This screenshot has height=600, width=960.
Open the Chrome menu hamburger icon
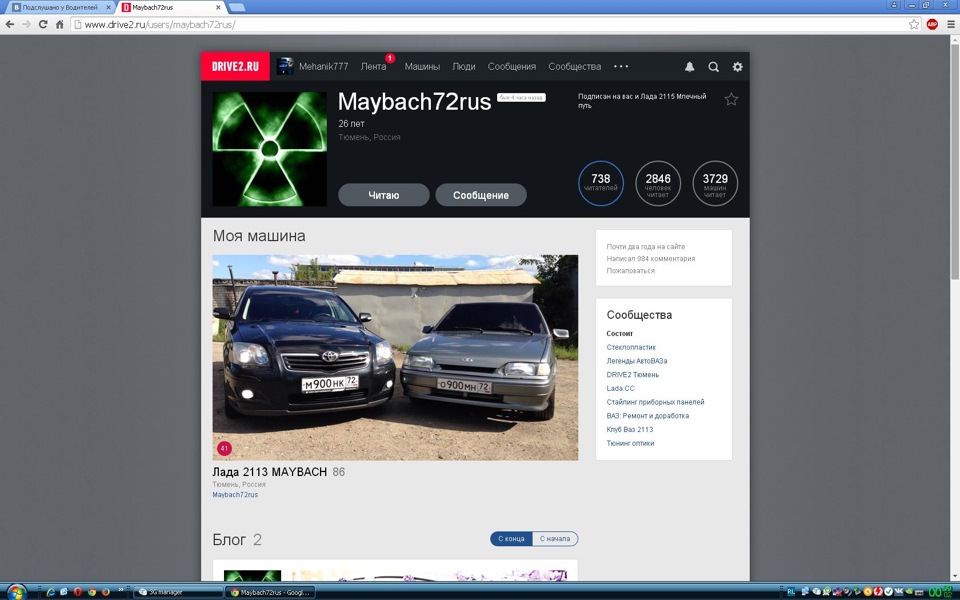click(x=951, y=24)
